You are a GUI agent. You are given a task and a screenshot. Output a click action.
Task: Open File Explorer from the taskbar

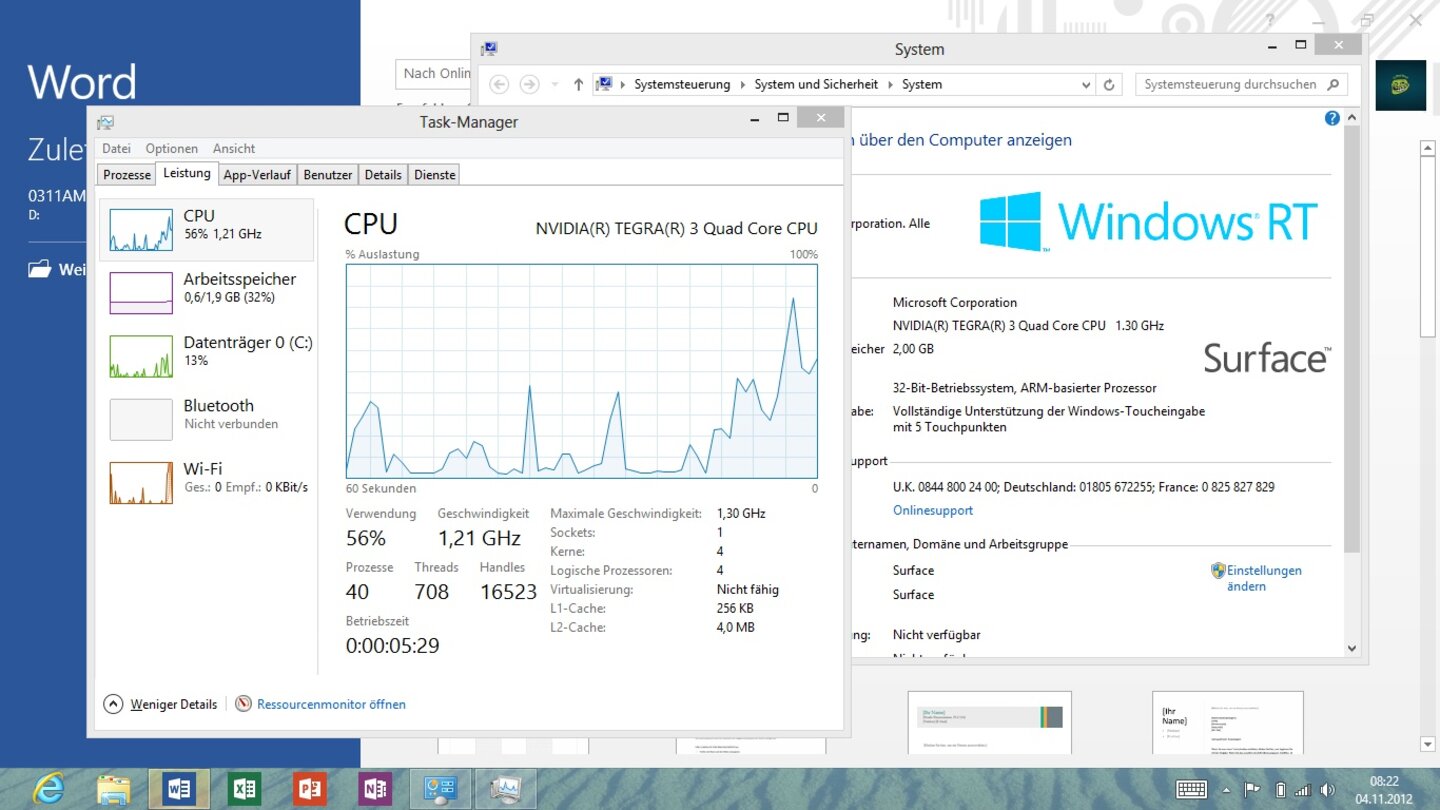click(114, 789)
